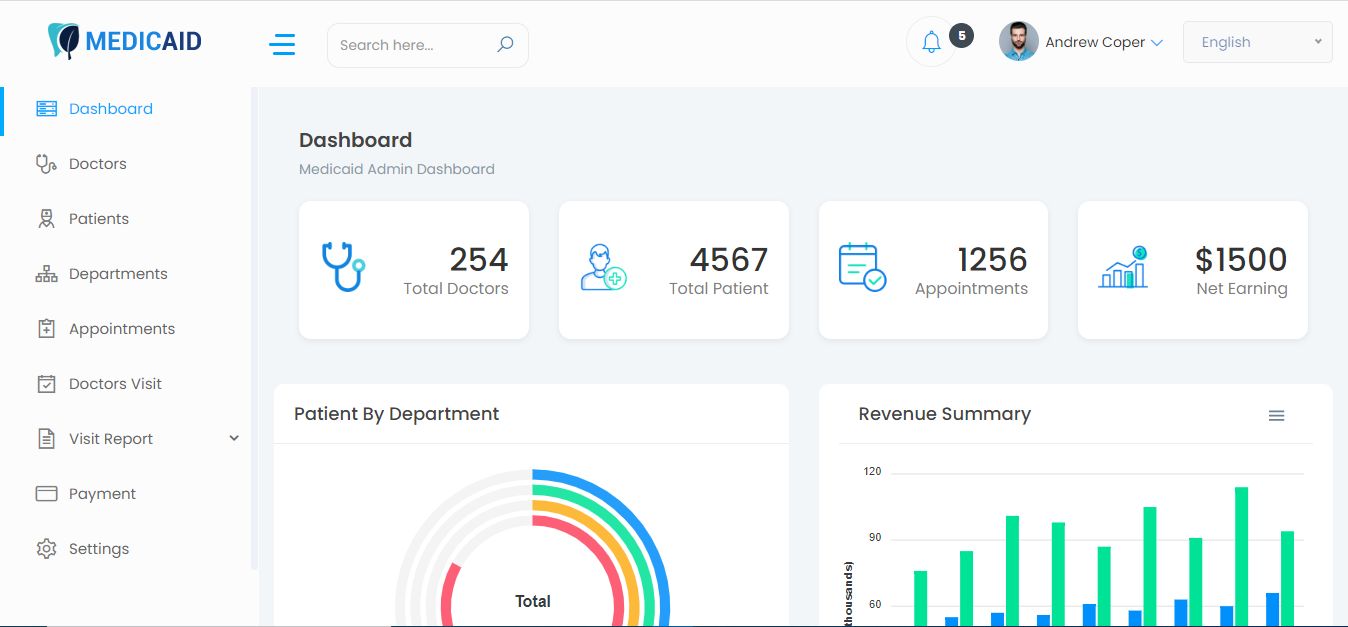Toggle the hamburger sidebar menu icon
The width and height of the screenshot is (1348, 627).
[x=282, y=44]
